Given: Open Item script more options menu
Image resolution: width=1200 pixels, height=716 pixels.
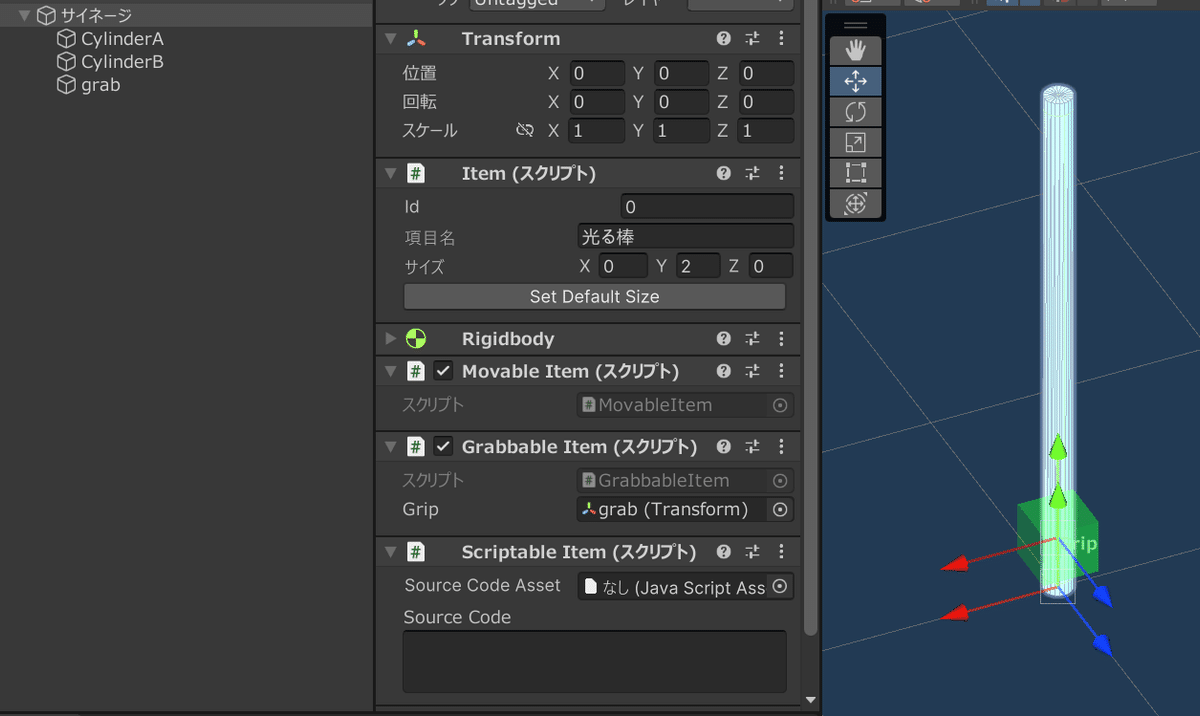Looking at the screenshot, I should [782, 173].
